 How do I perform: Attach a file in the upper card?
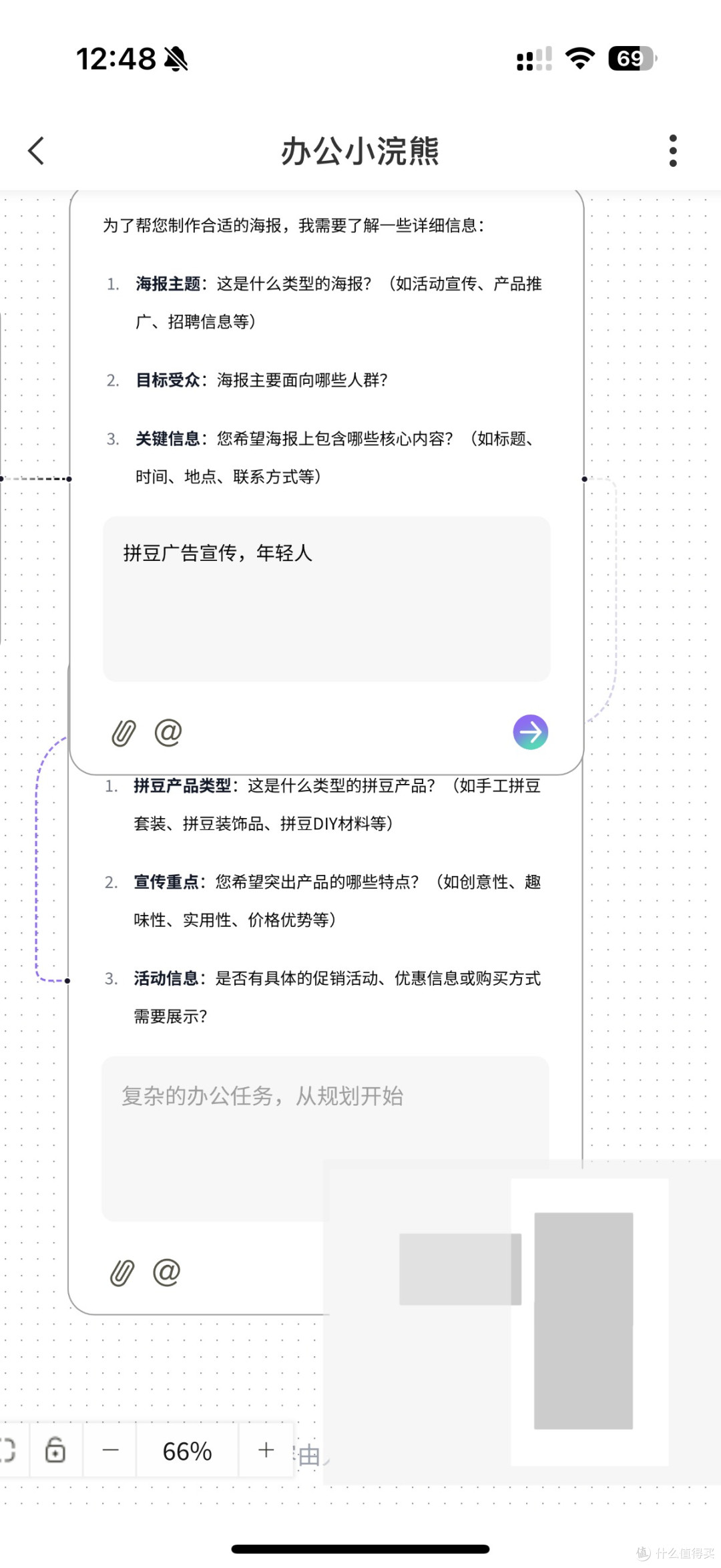tap(124, 733)
